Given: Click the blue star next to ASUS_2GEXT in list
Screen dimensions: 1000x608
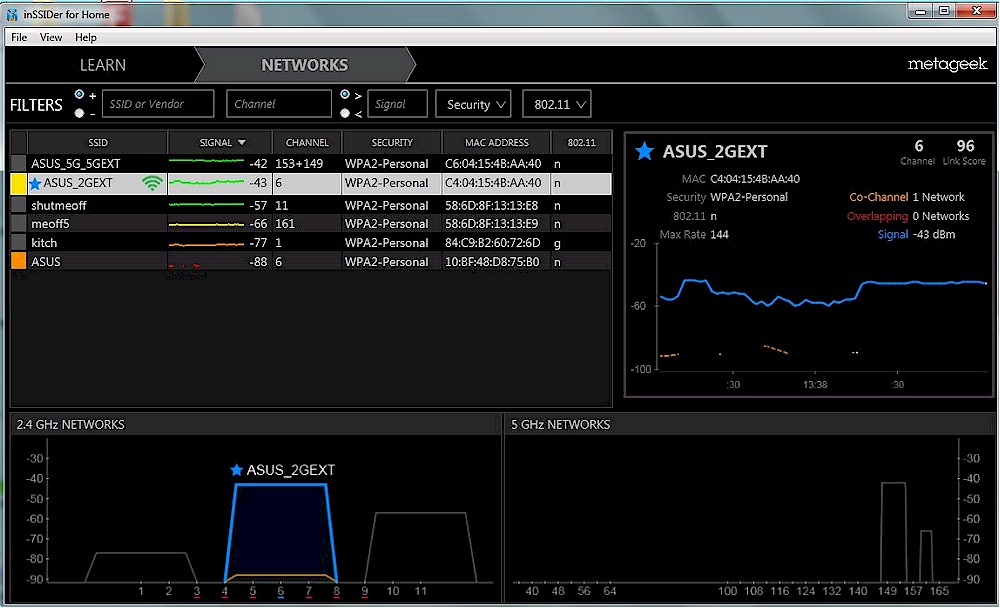Looking at the screenshot, I should (35, 183).
